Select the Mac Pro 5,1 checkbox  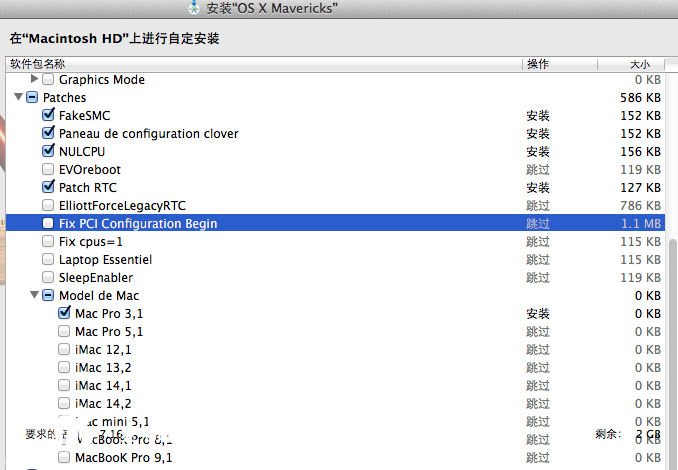pos(64,332)
